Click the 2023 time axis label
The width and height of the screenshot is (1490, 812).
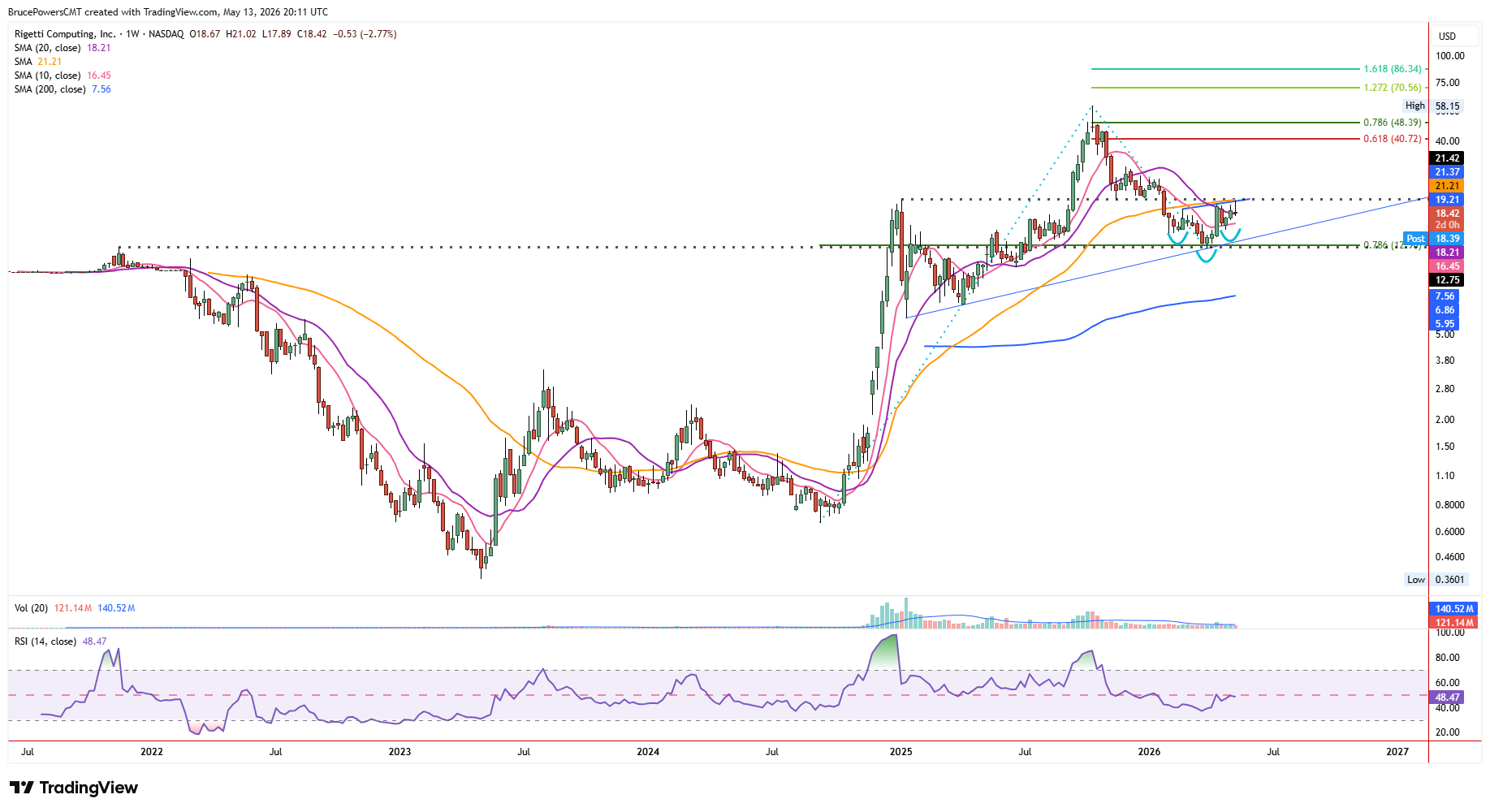tap(399, 752)
